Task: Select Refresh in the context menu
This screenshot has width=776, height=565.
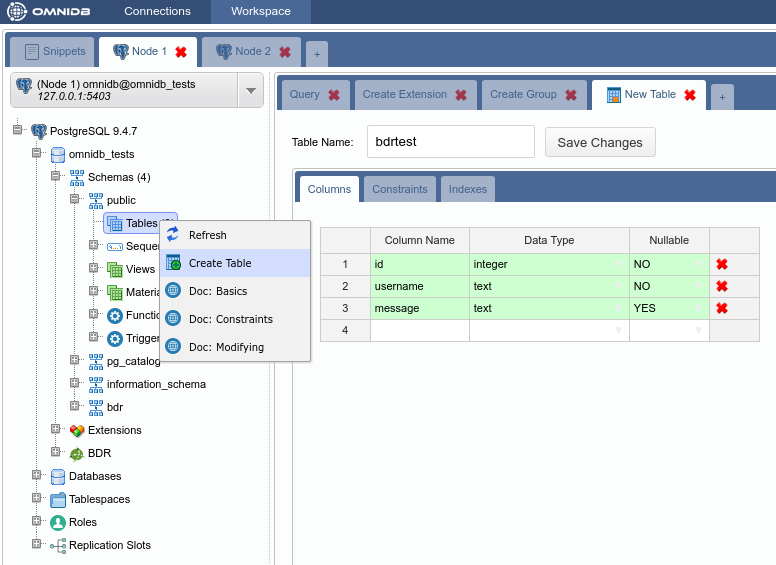Action: tap(208, 235)
